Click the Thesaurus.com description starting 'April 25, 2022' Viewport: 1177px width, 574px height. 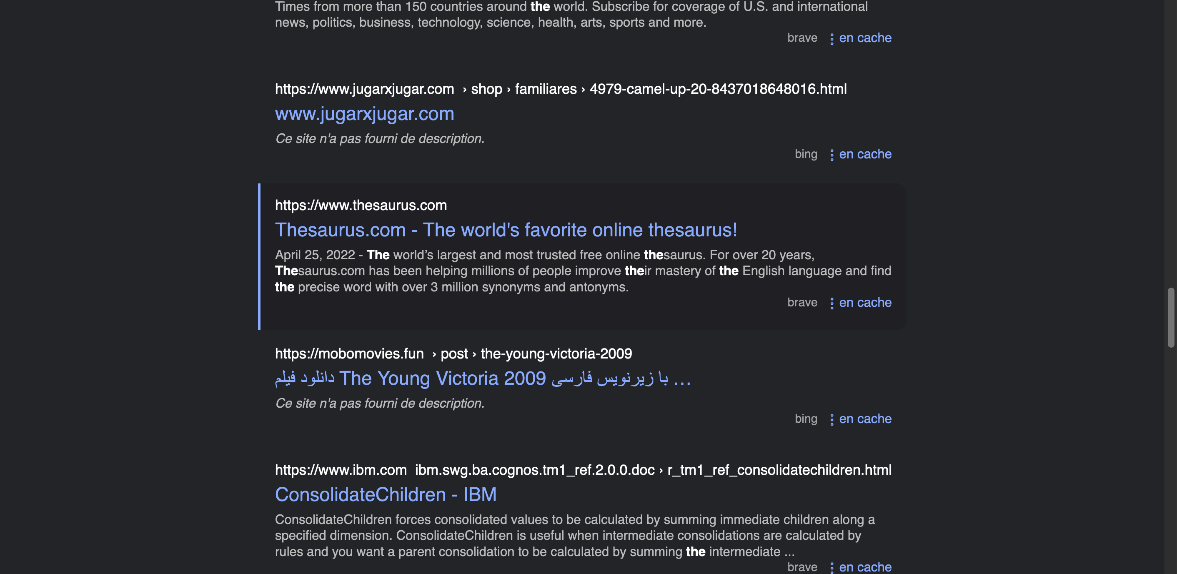tap(583, 271)
